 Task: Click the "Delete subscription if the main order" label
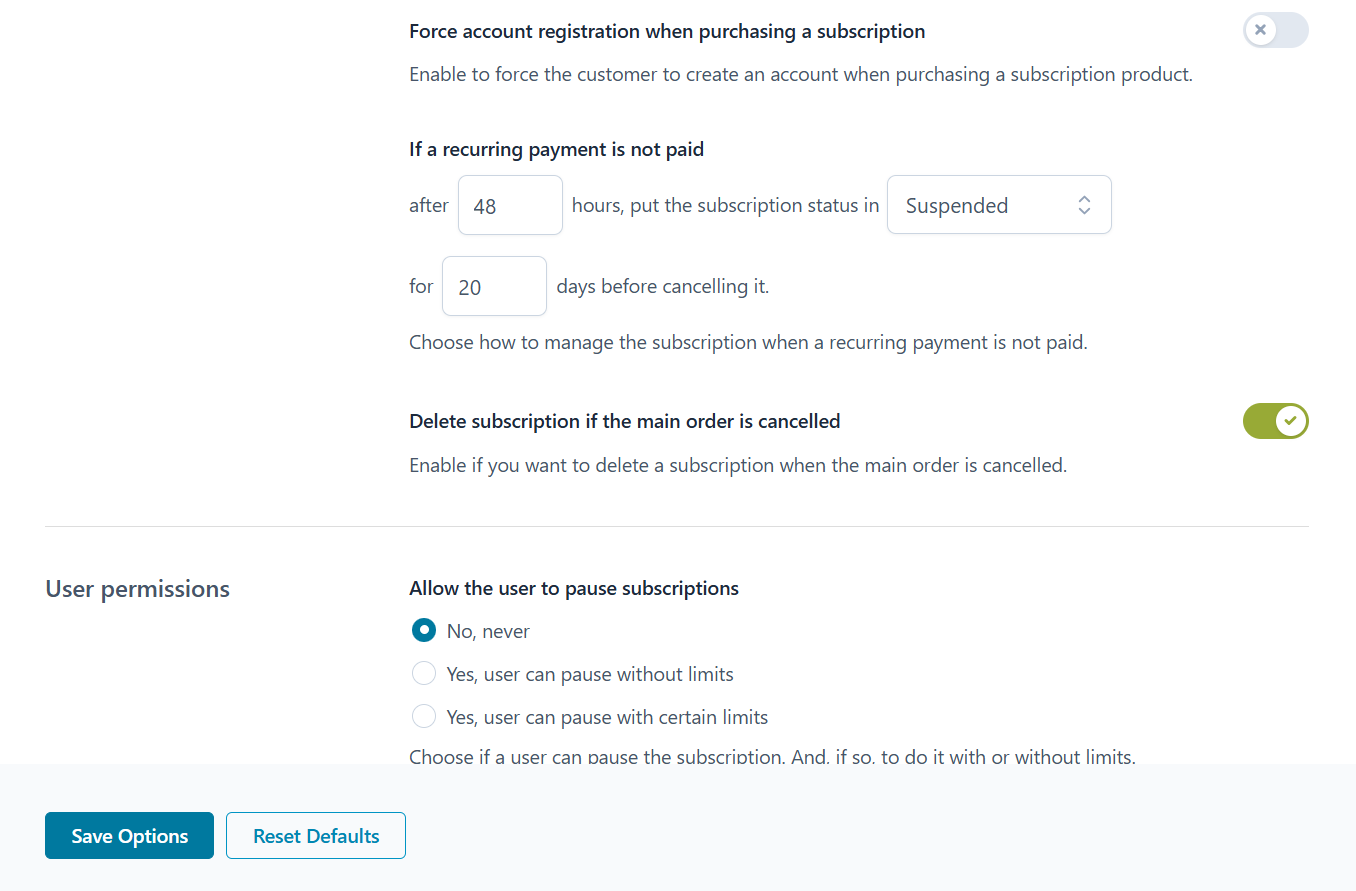624,421
